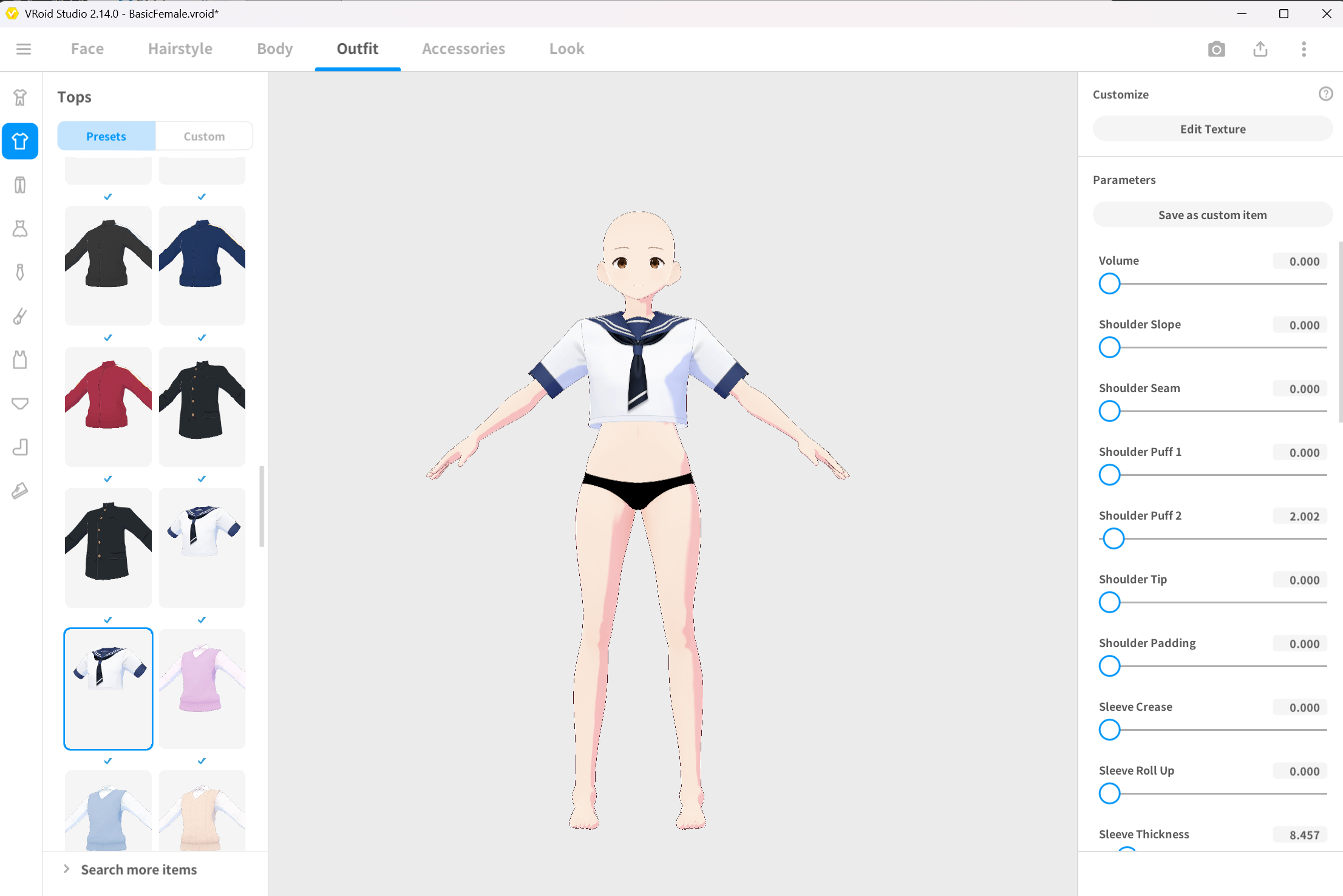Image resolution: width=1343 pixels, height=896 pixels.
Task: Edit the Shoulder Seam value field
Action: [x=1300, y=389]
